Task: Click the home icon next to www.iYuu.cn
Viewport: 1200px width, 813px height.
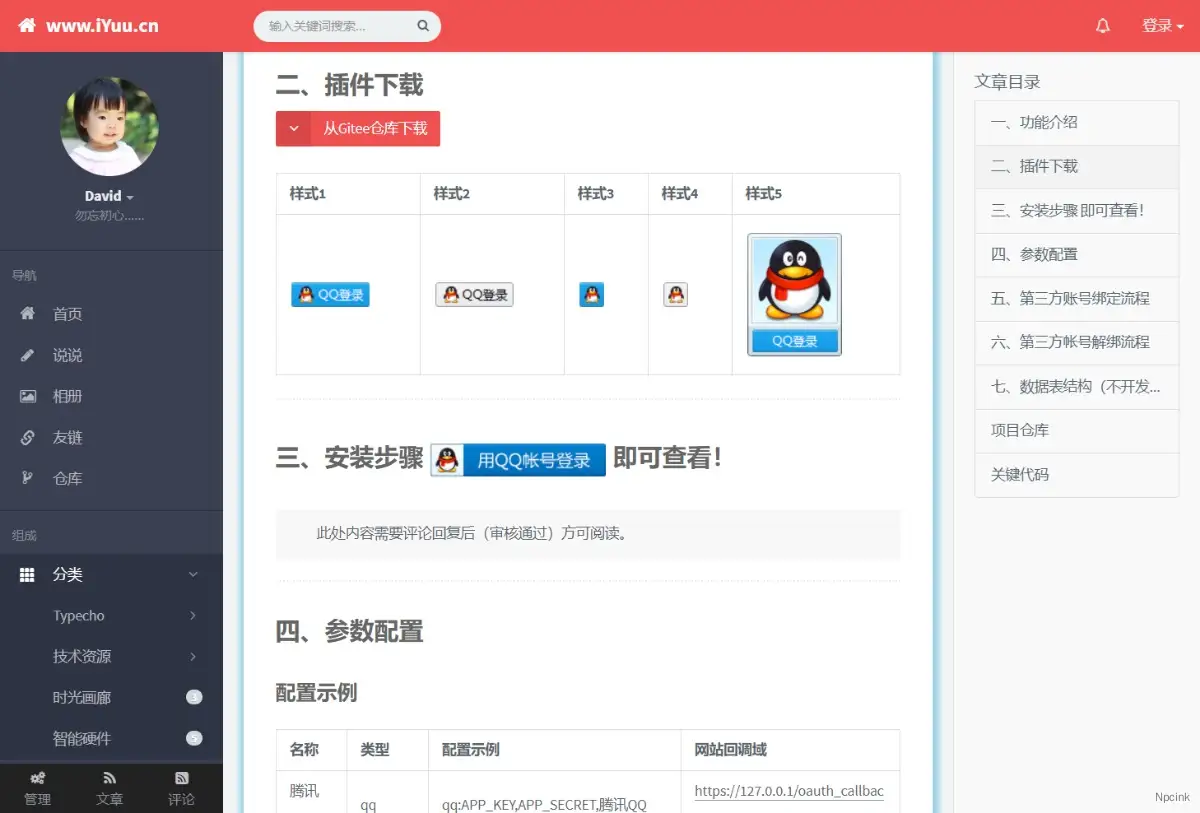Action: (x=25, y=24)
